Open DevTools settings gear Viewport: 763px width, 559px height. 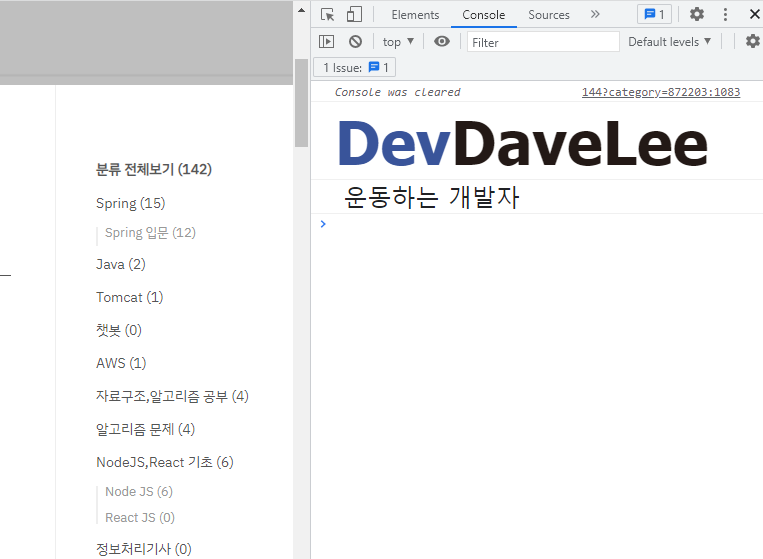697,15
